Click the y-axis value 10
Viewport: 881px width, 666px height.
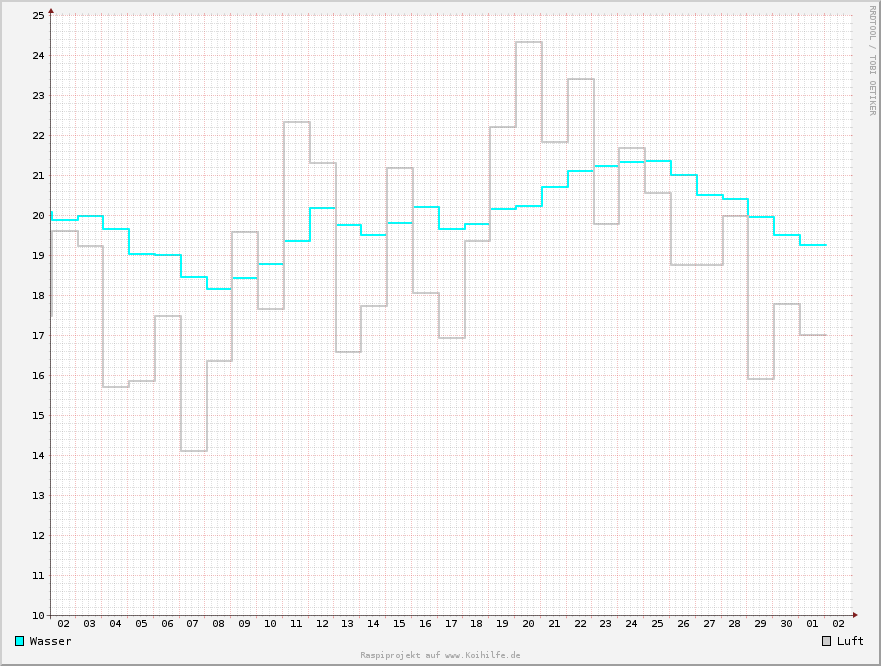39,616
